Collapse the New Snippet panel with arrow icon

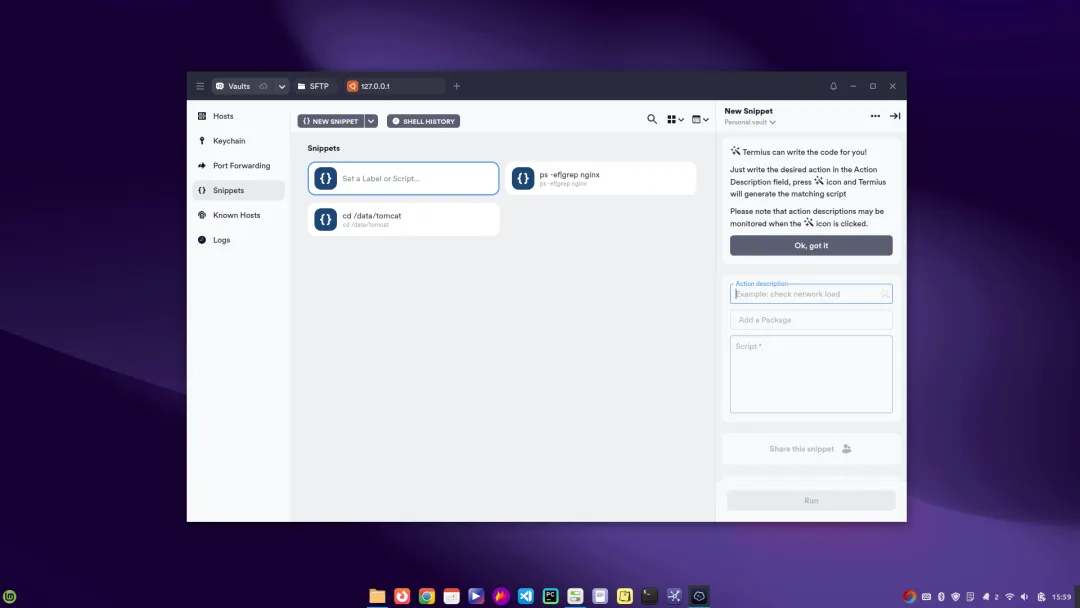click(895, 116)
